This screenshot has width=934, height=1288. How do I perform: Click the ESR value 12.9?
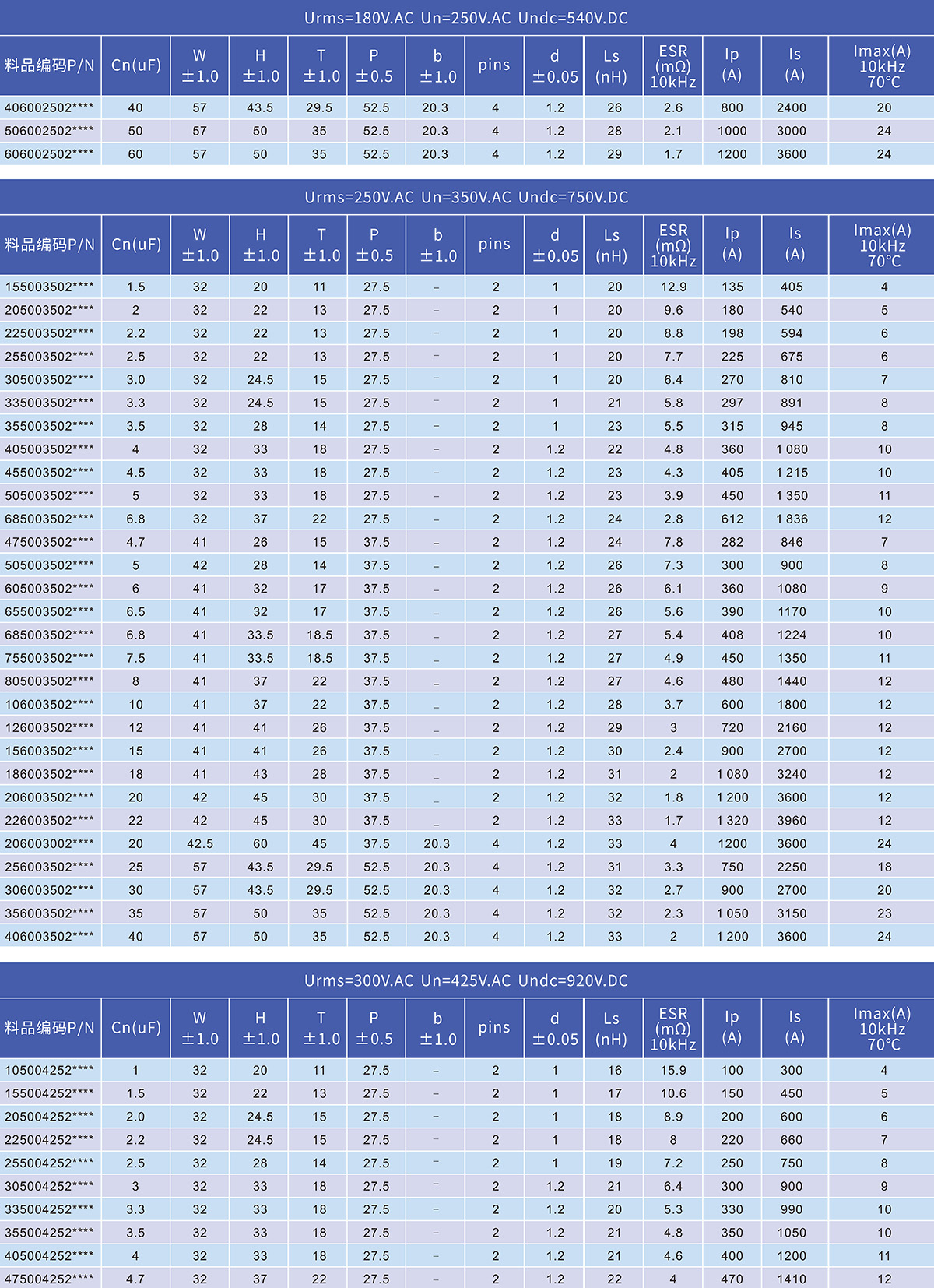tap(673, 287)
